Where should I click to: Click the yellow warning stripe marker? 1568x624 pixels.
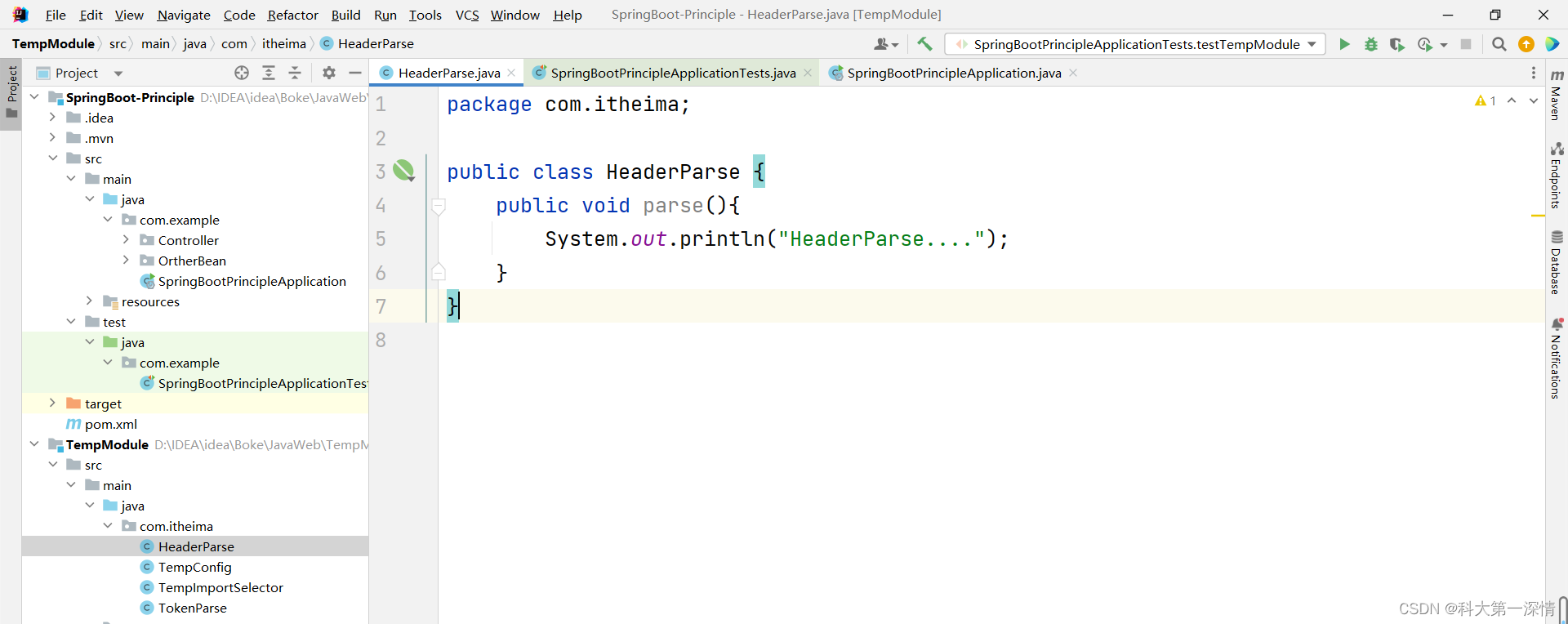(x=1537, y=216)
